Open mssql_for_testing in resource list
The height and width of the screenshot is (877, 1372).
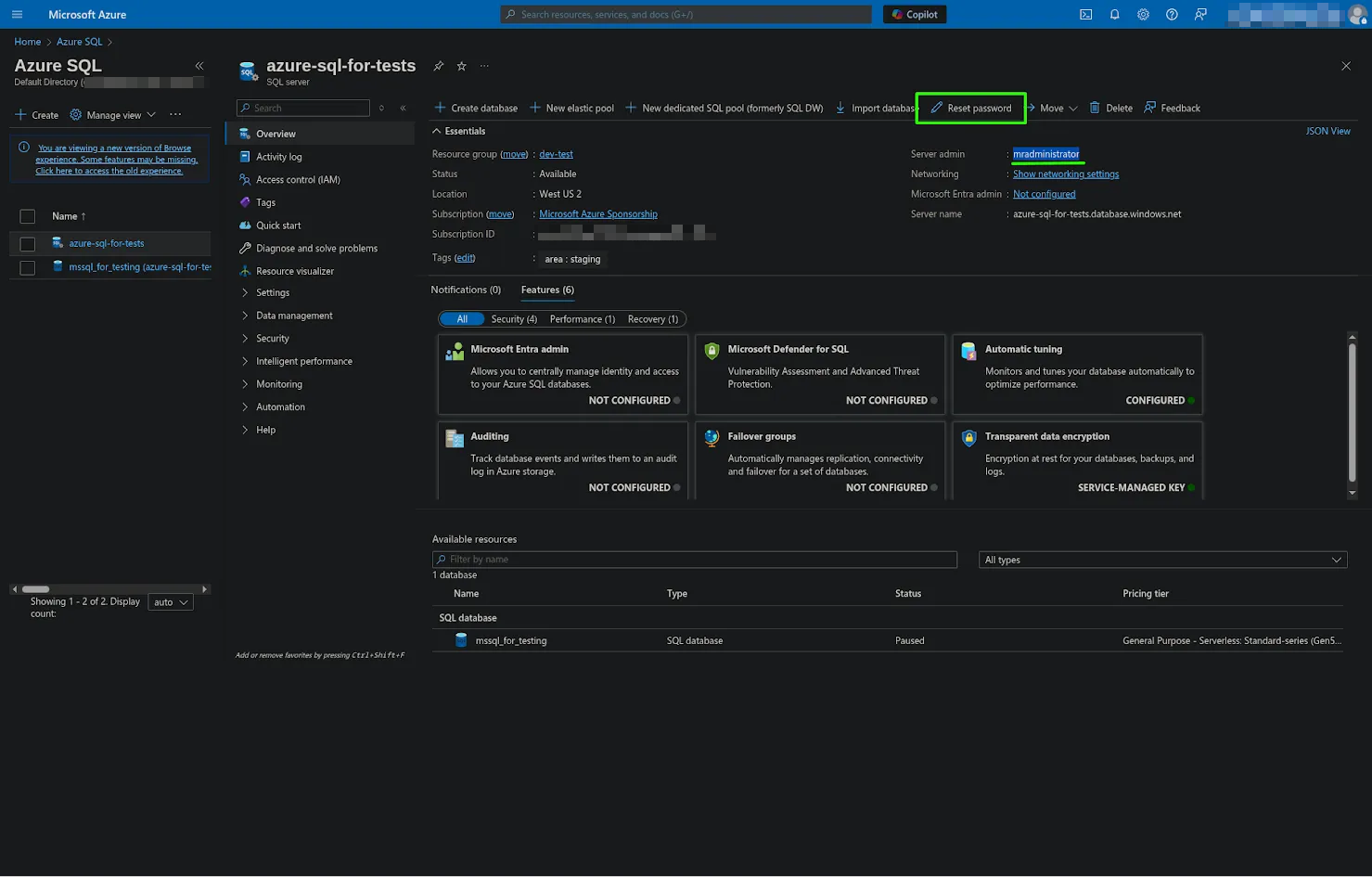(139, 266)
